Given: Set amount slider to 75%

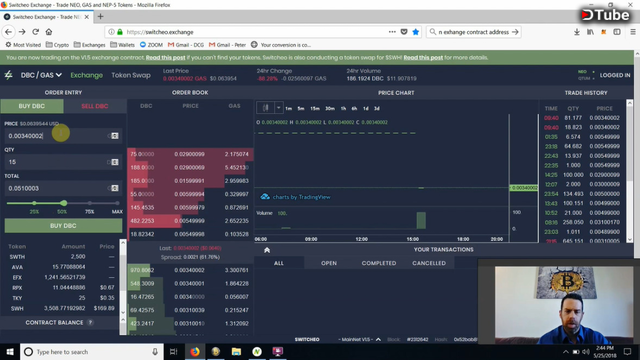Looking at the screenshot, I should click(90, 203).
